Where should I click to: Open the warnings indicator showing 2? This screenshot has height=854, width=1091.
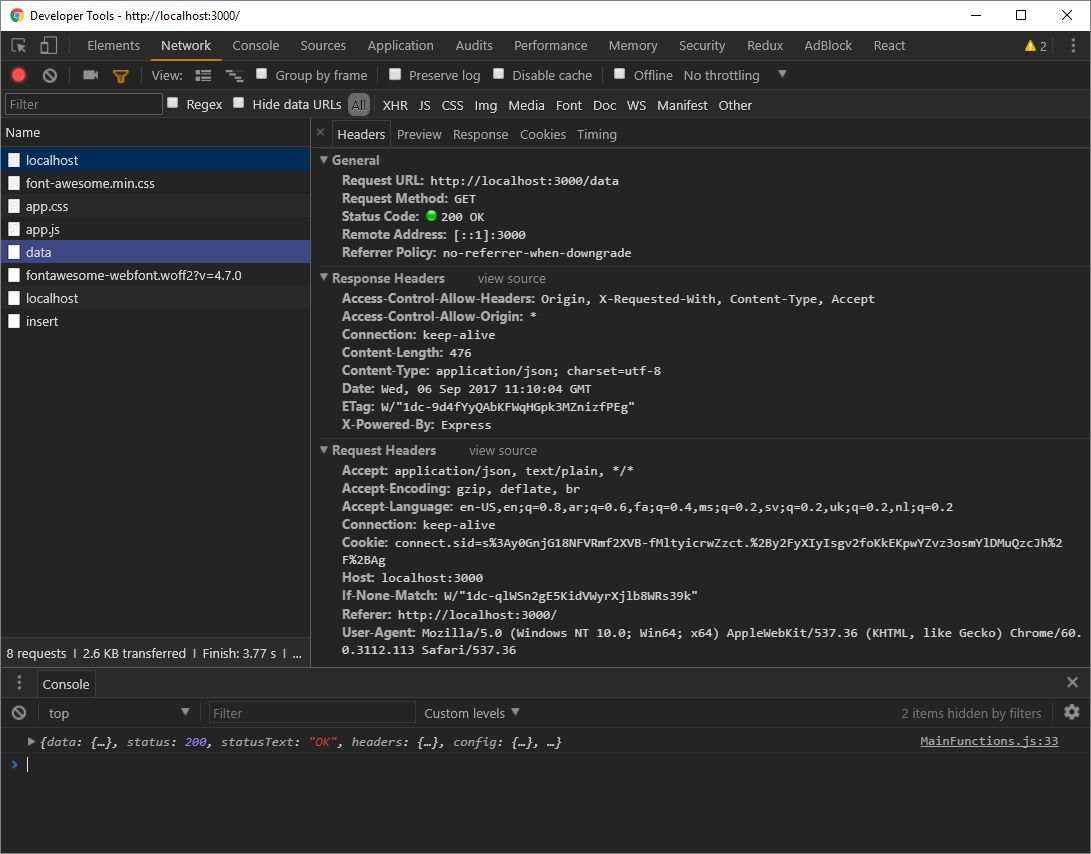tap(1035, 46)
